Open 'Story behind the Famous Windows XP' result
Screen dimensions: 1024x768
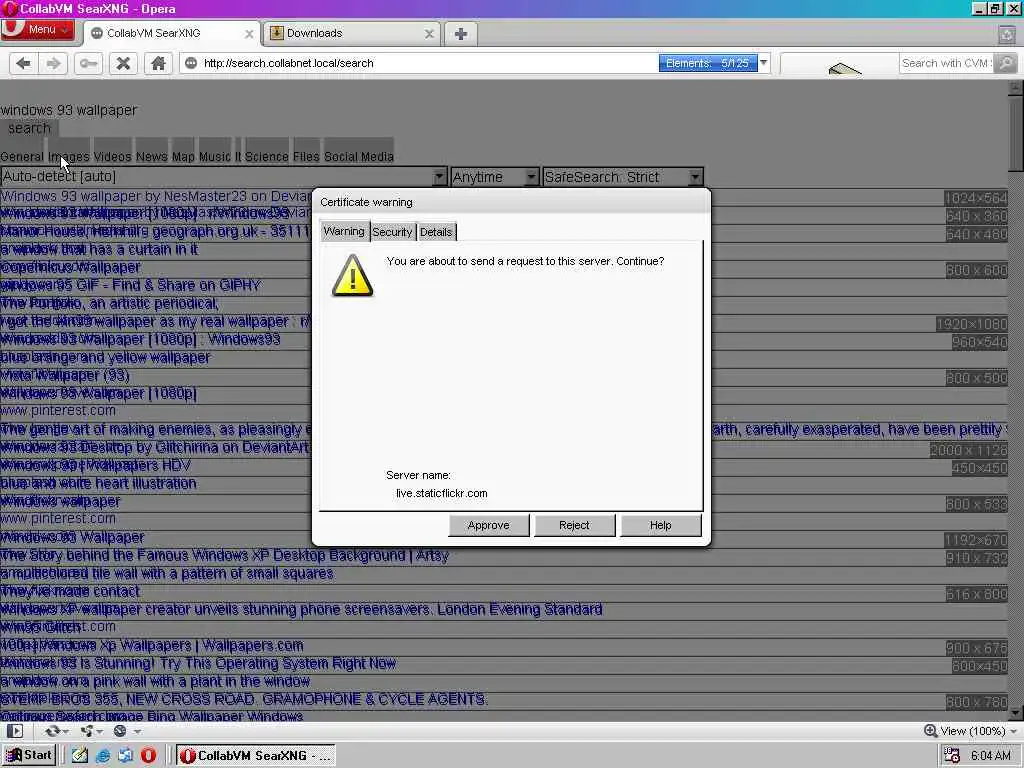(x=225, y=555)
